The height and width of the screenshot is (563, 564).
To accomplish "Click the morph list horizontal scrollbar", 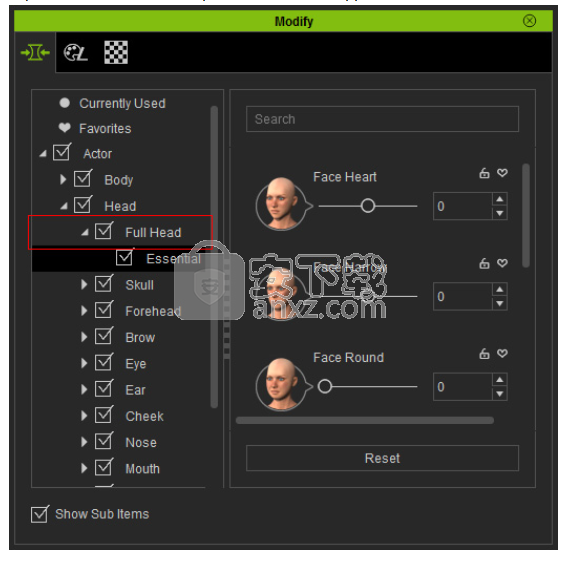I will click(365, 420).
